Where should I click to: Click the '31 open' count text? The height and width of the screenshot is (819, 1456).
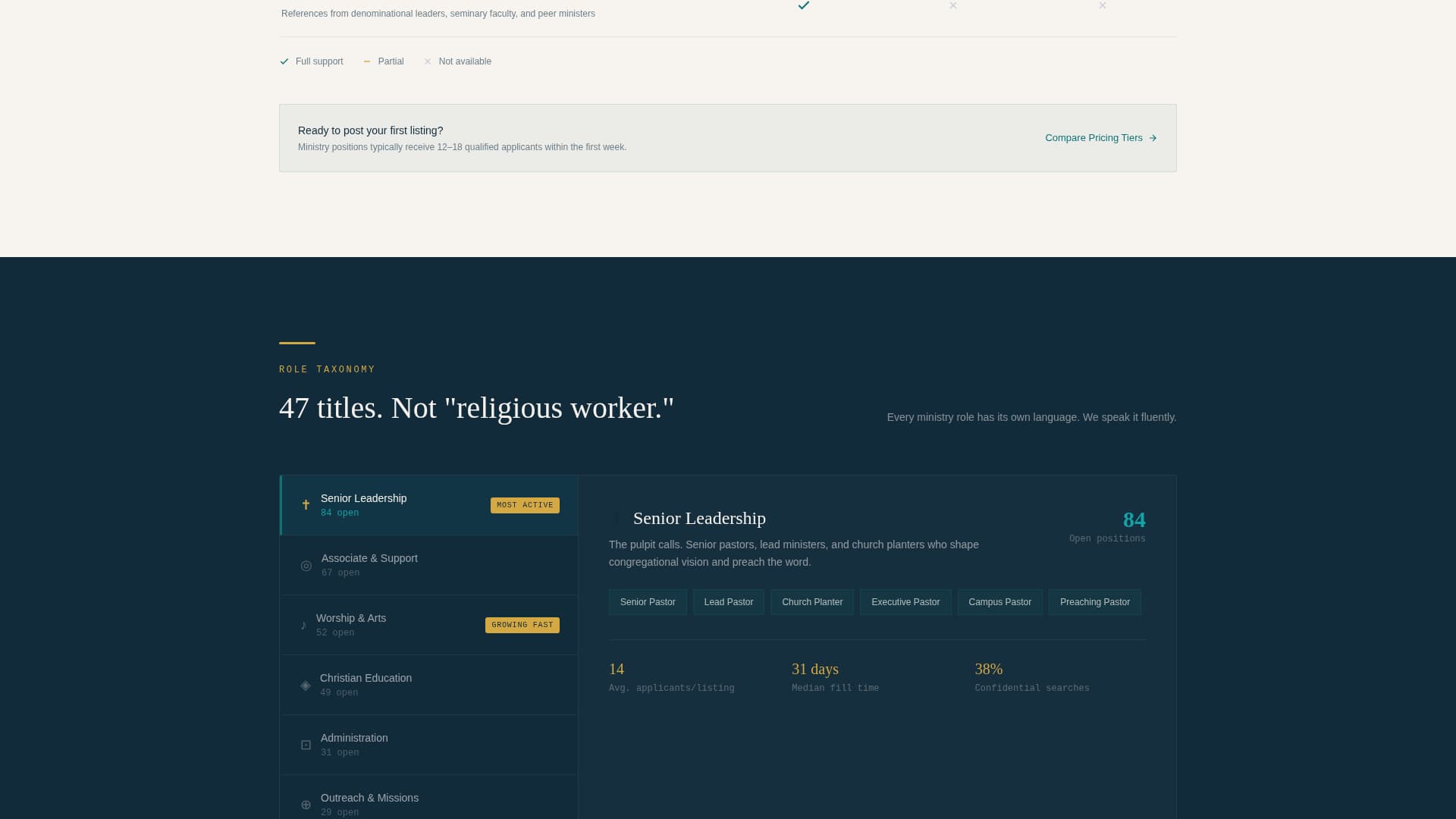point(340,752)
